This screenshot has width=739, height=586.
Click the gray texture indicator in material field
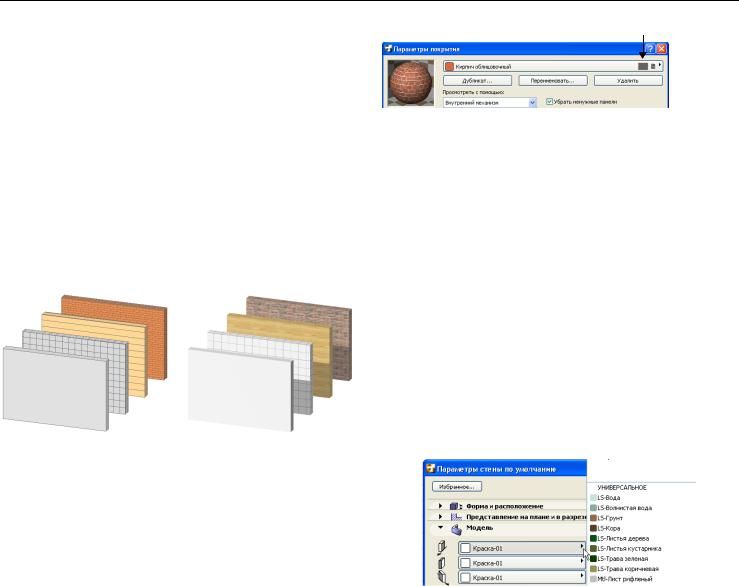[x=643, y=66]
